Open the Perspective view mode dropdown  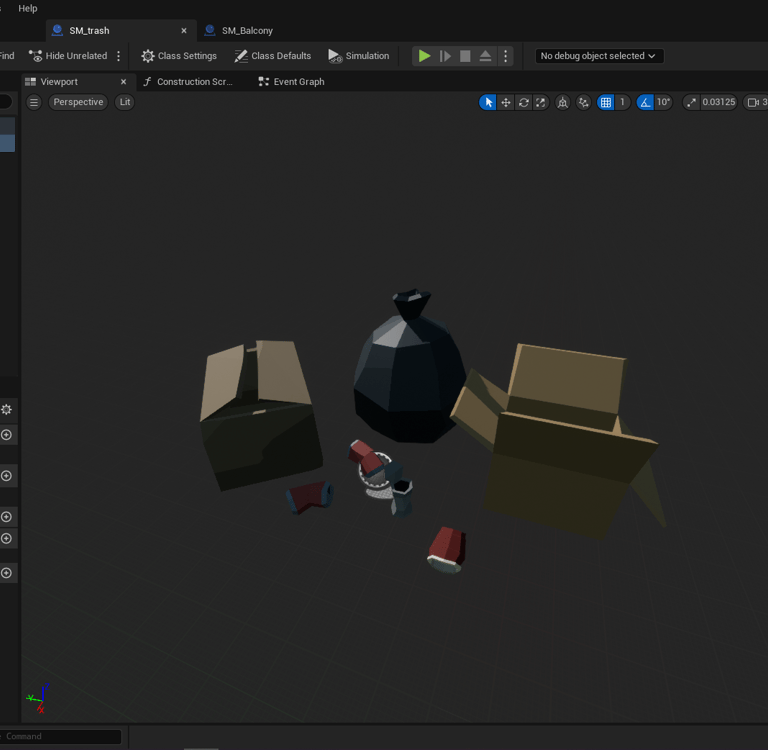click(78, 102)
